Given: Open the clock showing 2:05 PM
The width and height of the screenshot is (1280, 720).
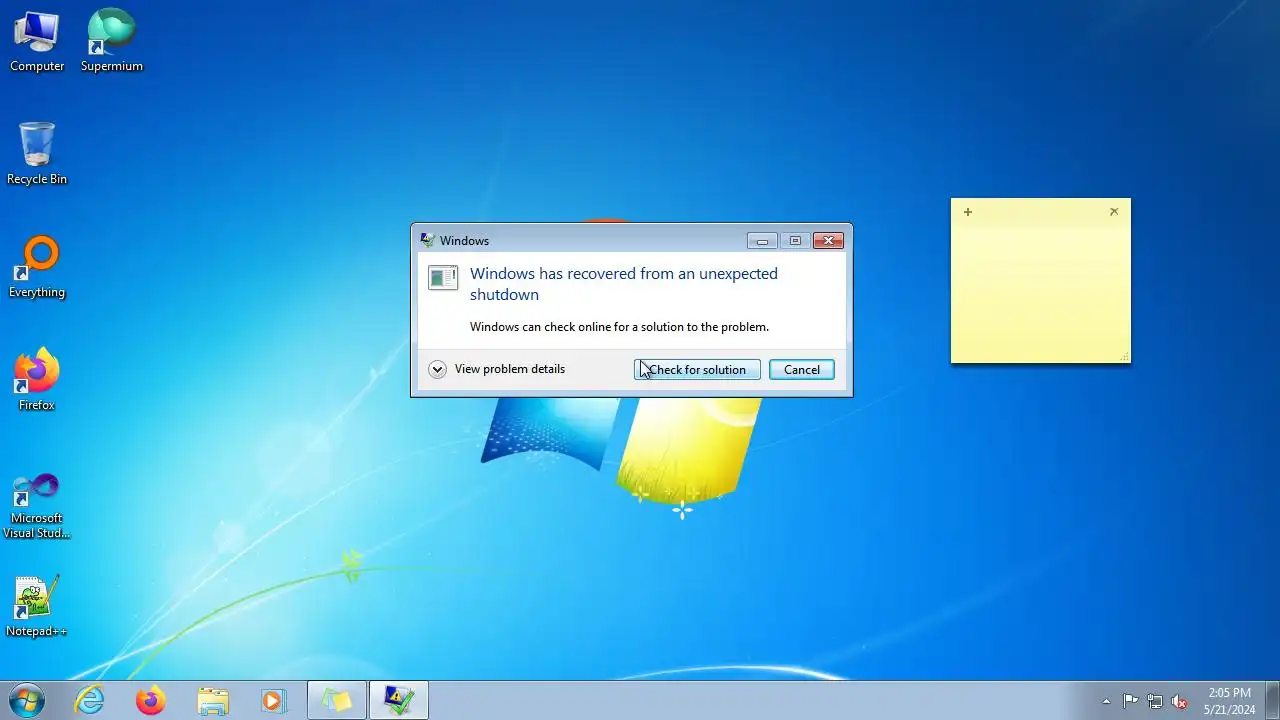Looking at the screenshot, I should tap(1229, 701).
